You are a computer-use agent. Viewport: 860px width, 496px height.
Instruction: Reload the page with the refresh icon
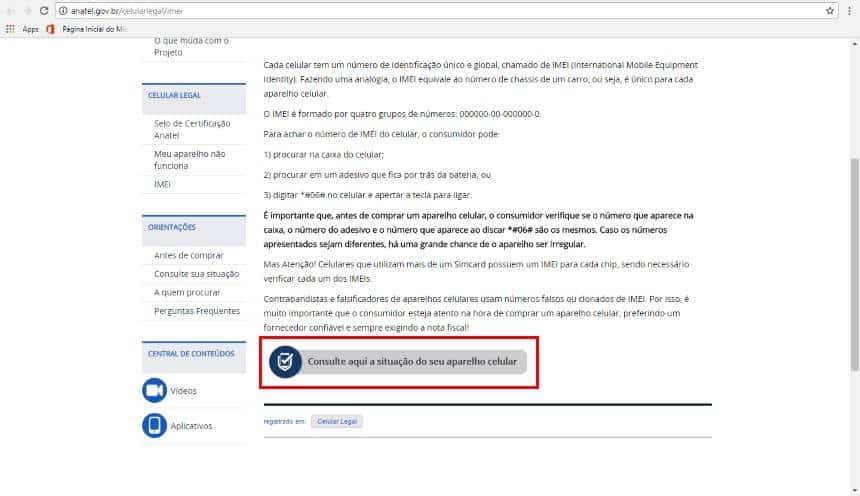pos(44,10)
